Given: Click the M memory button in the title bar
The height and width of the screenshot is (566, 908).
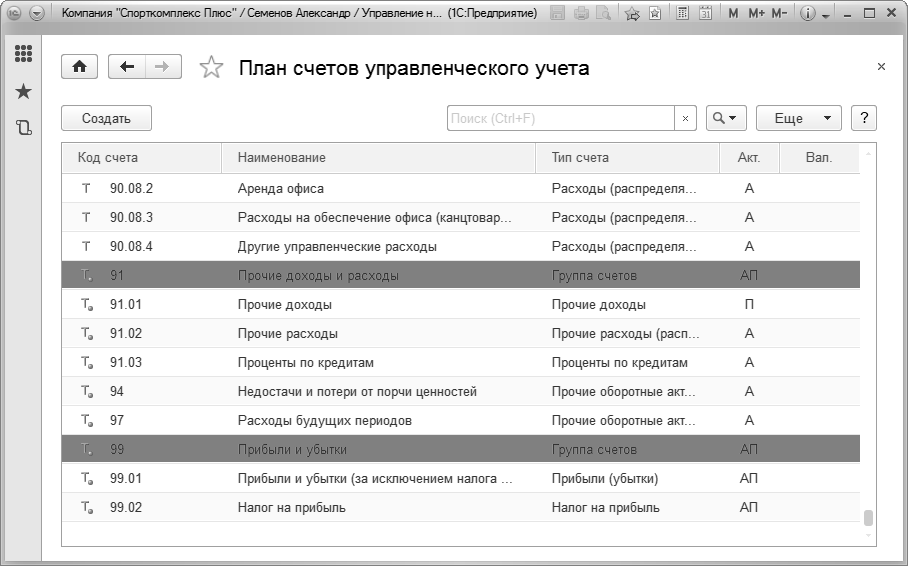Looking at the screenshot, I should [734, 14].
